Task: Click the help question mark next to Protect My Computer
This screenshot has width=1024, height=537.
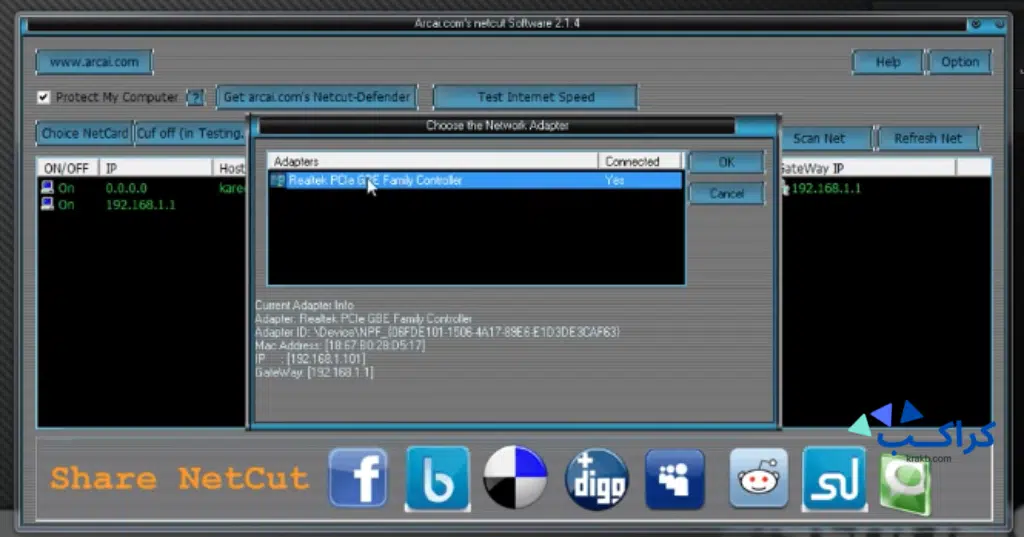Action: tap(195, 97)
